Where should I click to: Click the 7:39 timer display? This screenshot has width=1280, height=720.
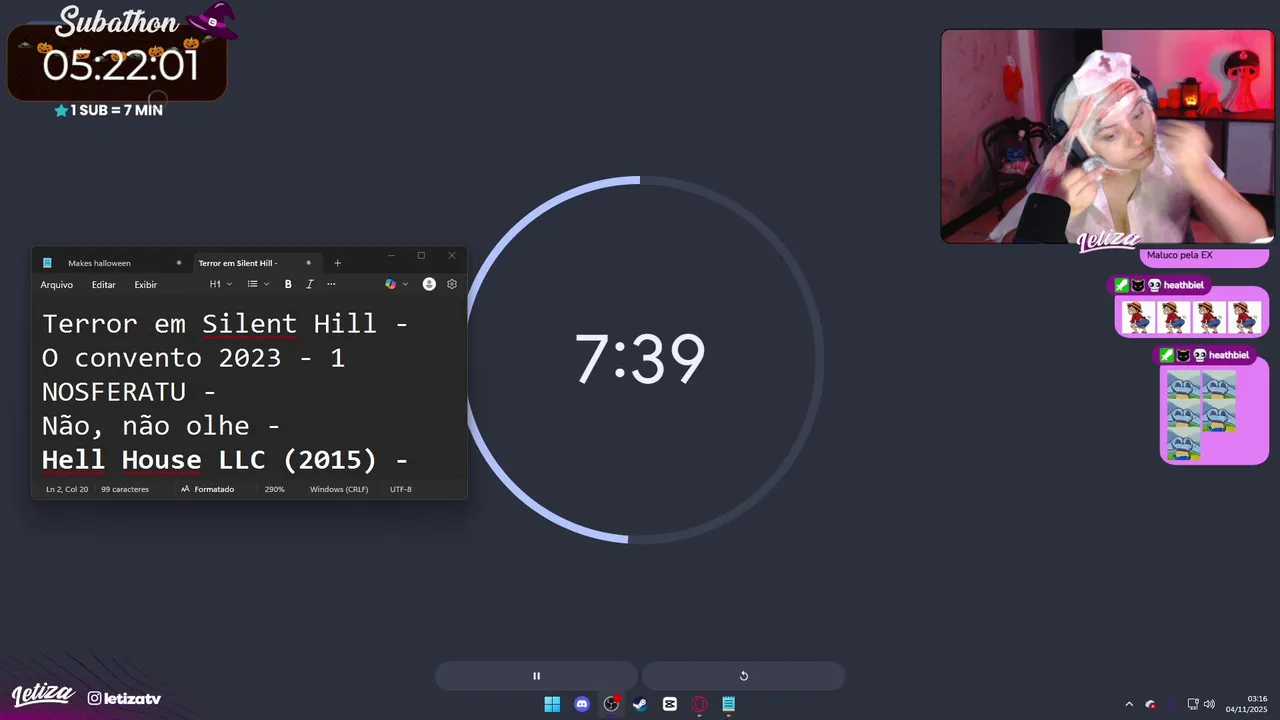click(640, 360)
